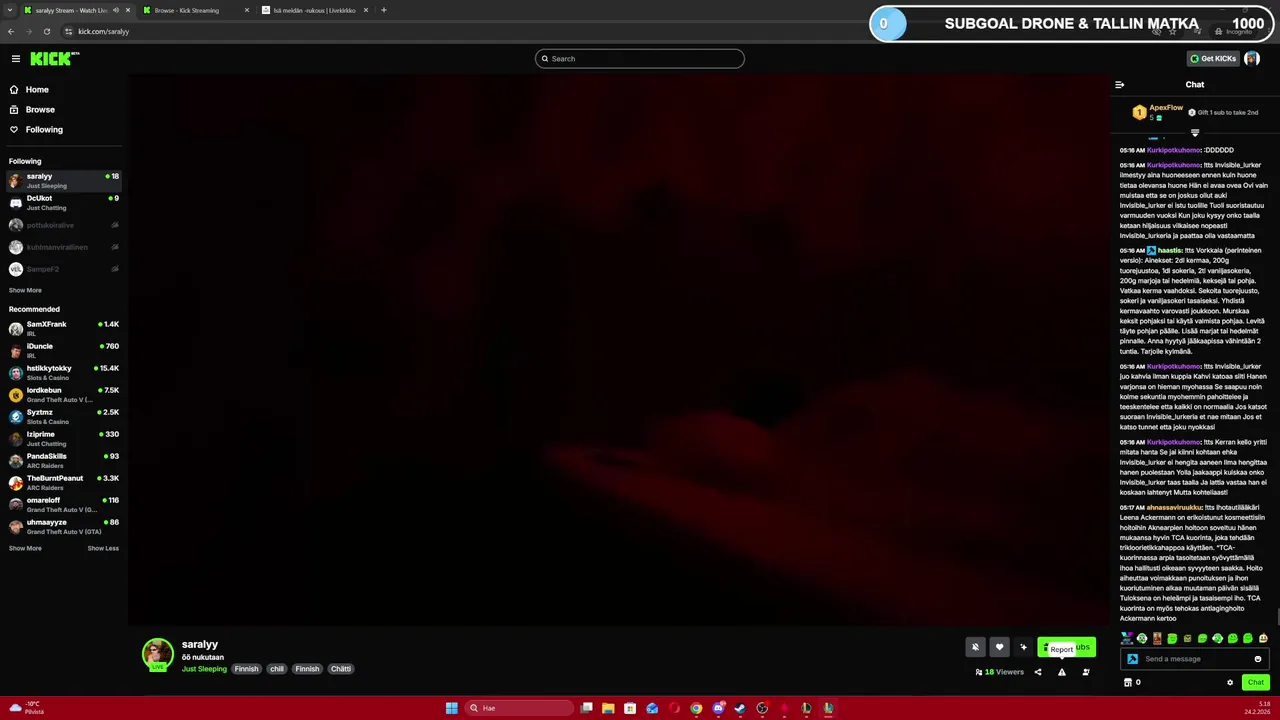Open Microsoft Store from taskbar

click(630, 708)
